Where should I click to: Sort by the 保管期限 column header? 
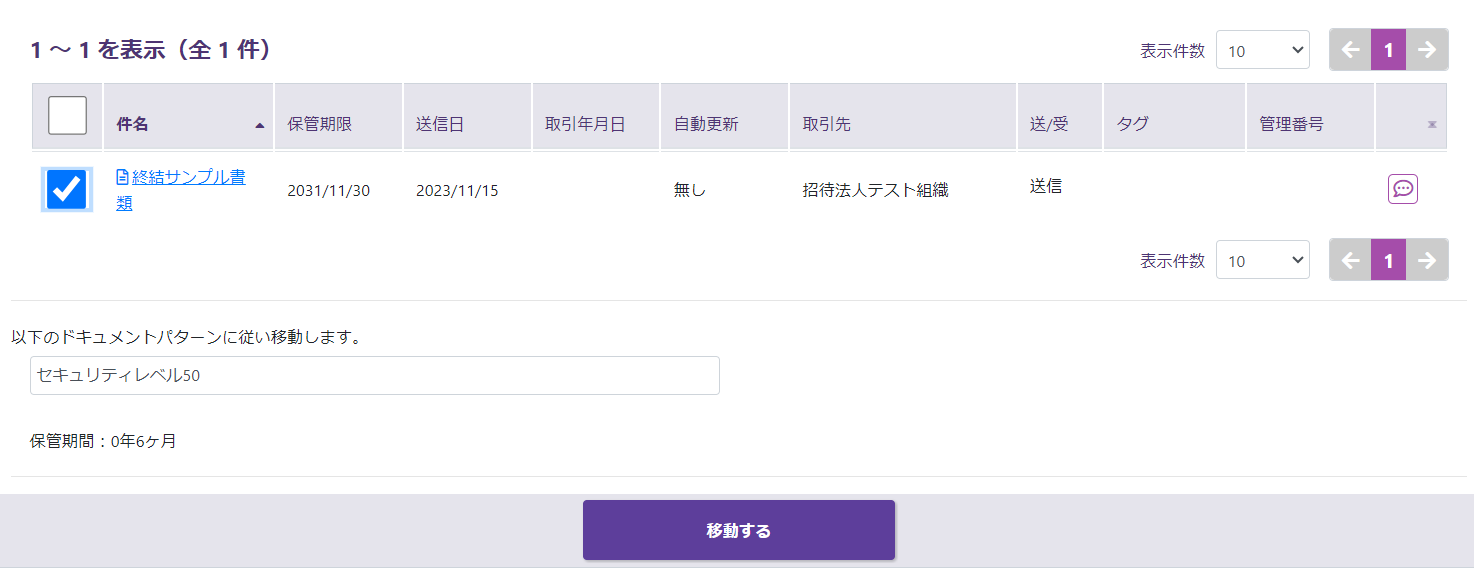[x=319, y=124]
